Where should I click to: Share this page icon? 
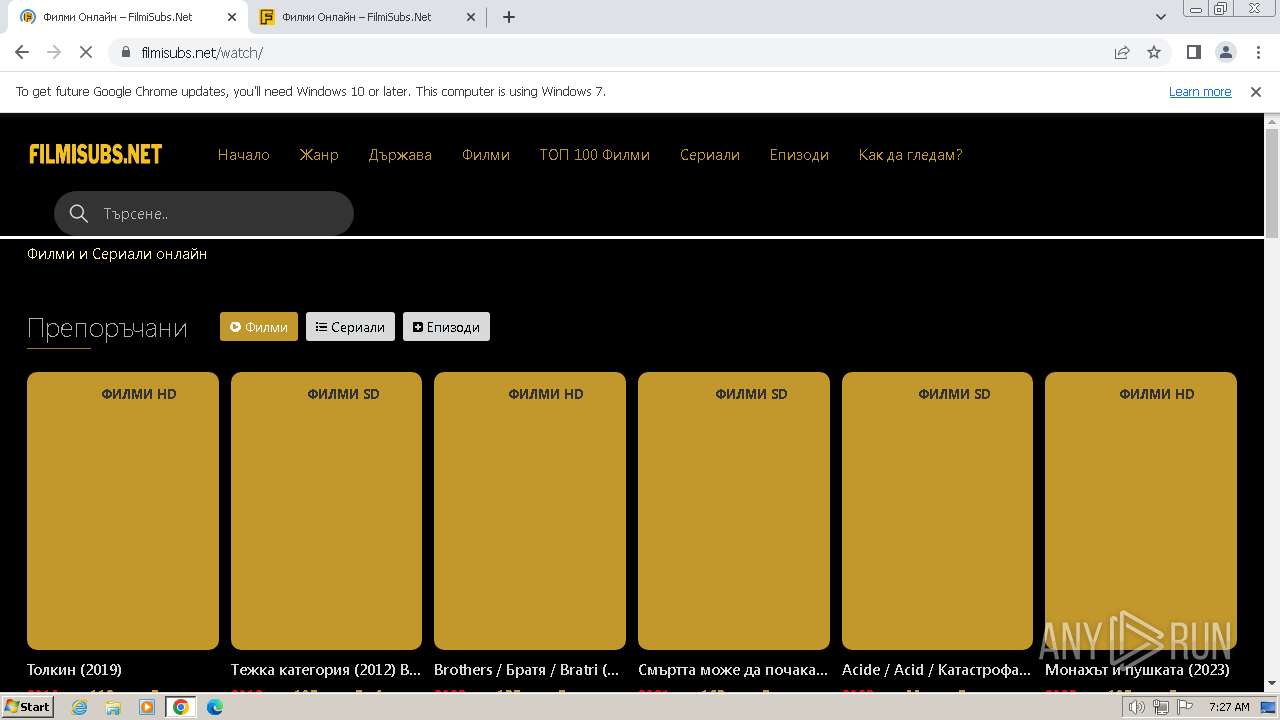click(1122, 52)
